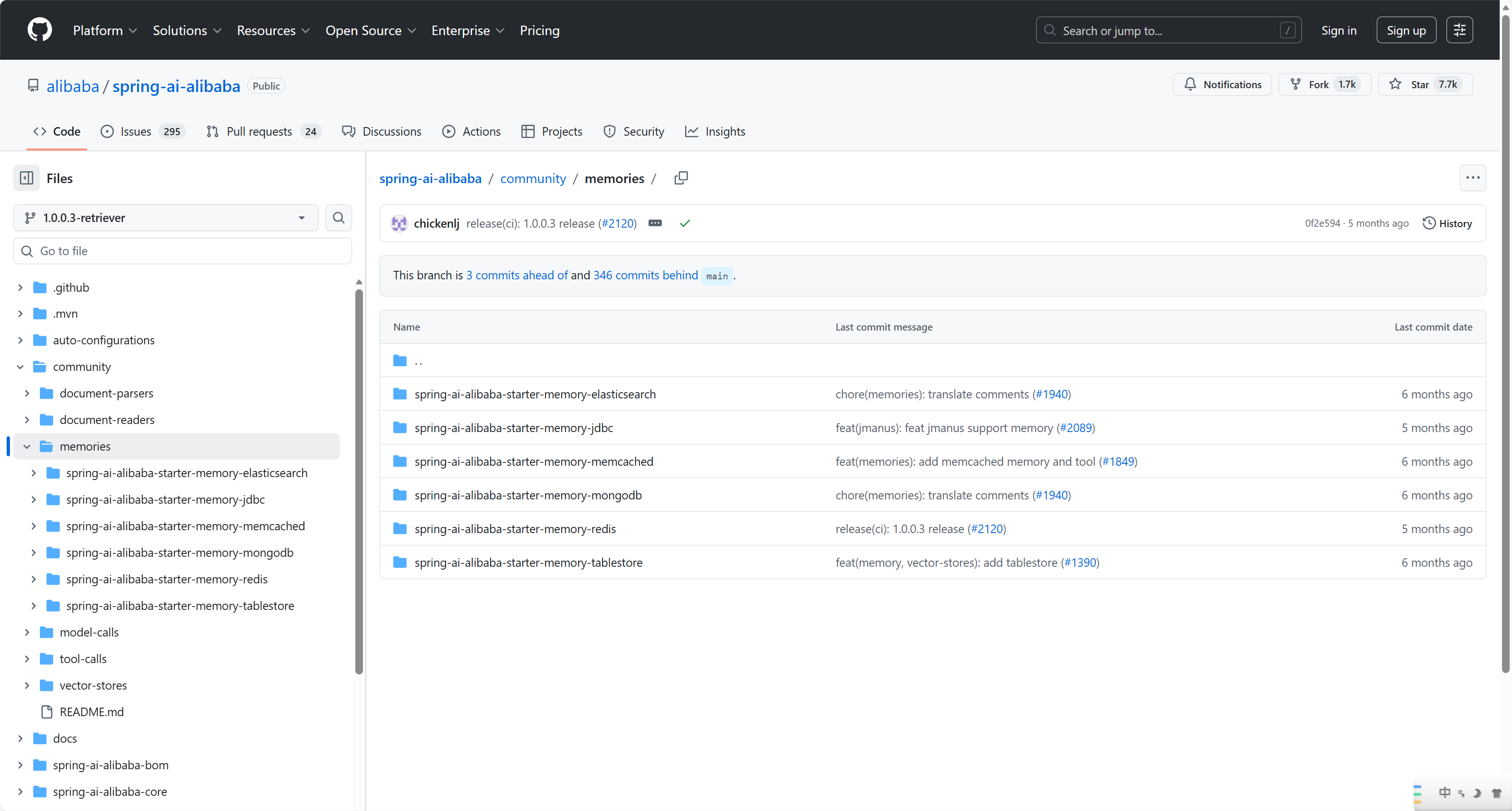Image resolution: width=1512 pixels, height=811 pixels.
Task: Click the file search magnifier icon
Action: tap(339, 218)
